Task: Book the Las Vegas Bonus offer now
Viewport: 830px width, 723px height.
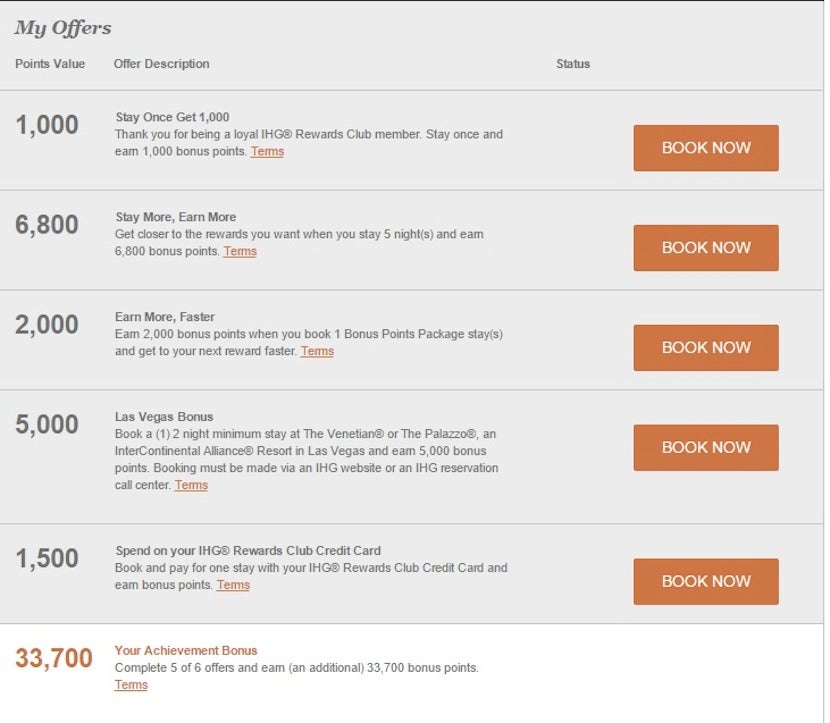Action: point(705,448)
